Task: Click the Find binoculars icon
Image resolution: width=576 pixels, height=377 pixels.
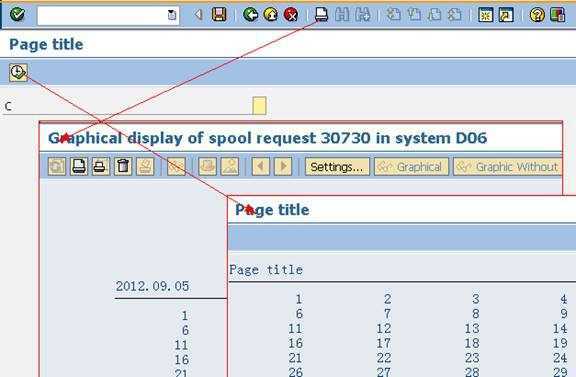Action: coord(342,15)
